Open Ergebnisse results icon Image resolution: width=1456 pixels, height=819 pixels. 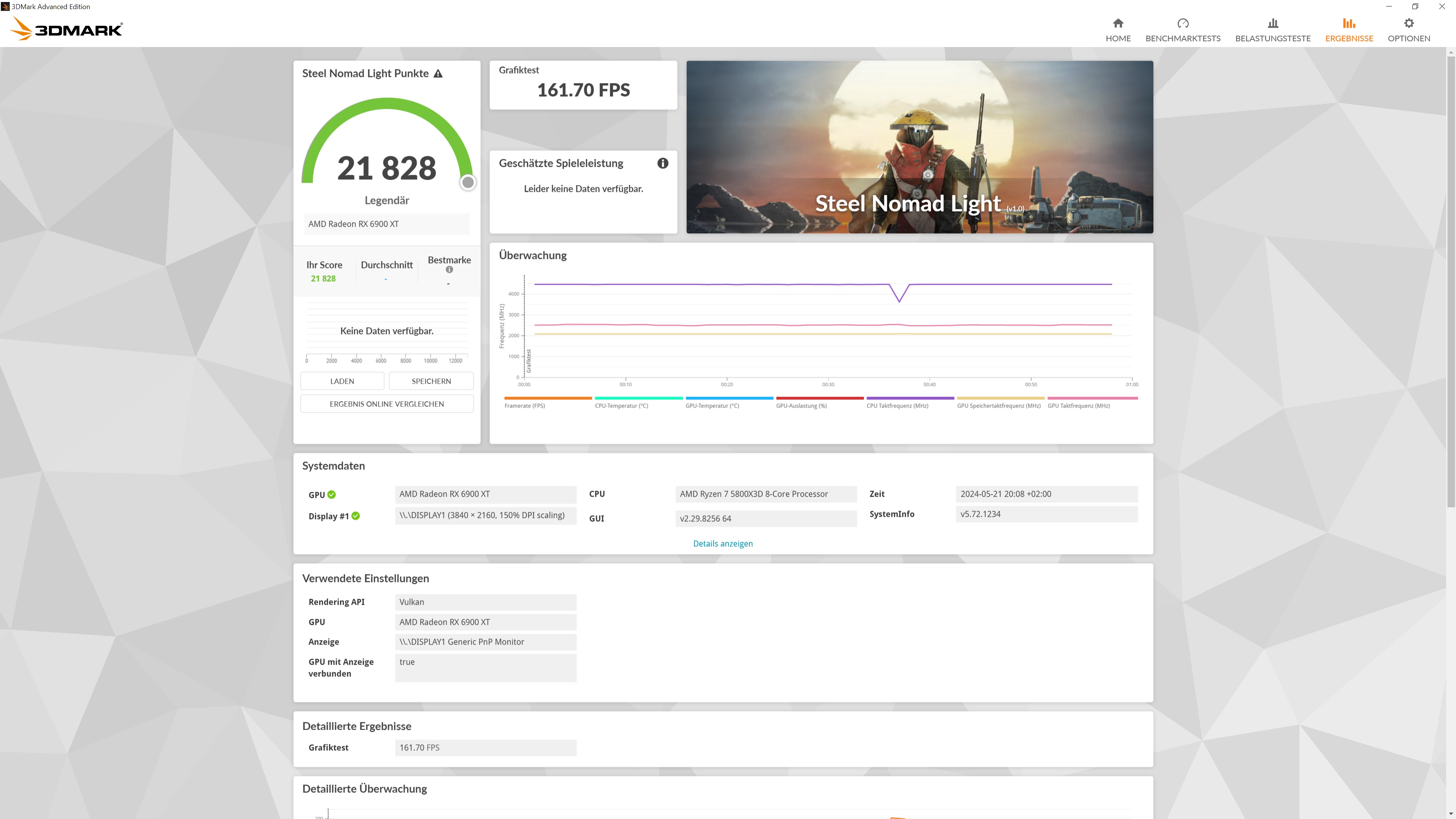click(1349, 23)
